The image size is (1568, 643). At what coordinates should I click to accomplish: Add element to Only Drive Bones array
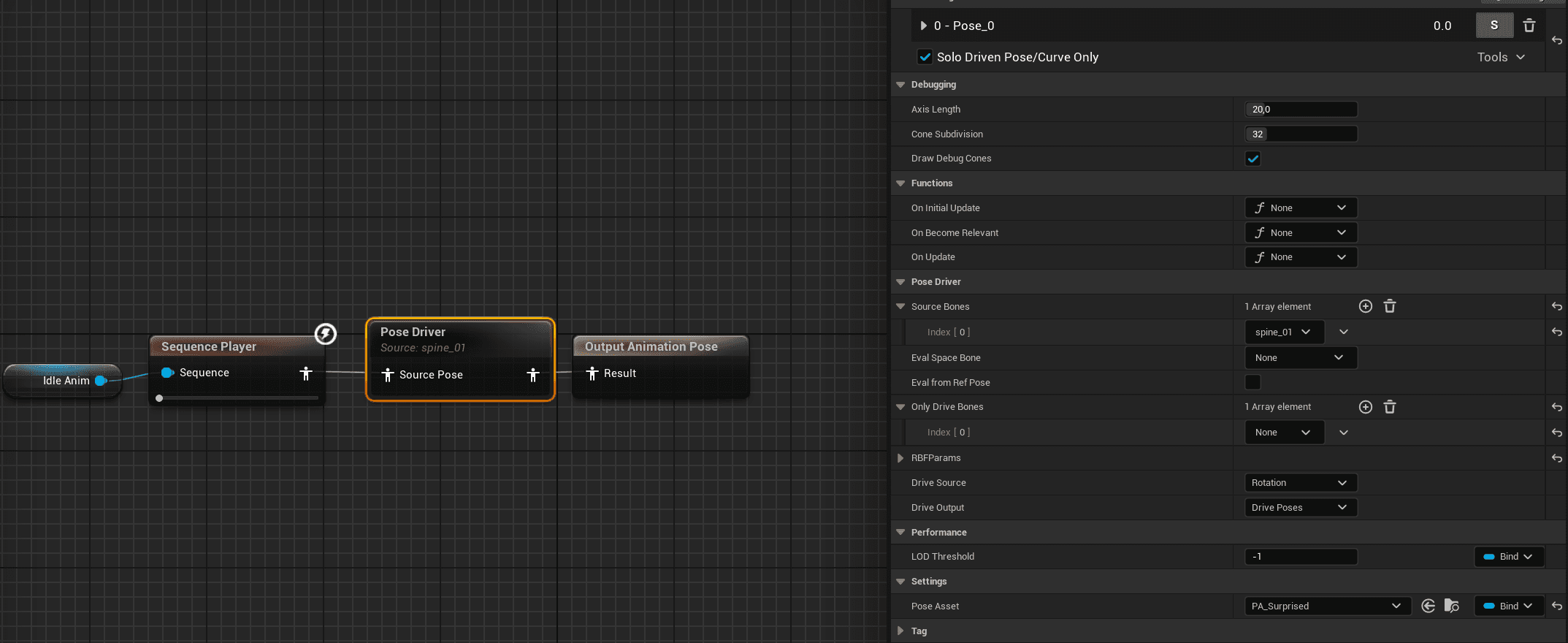point(1365,407)
